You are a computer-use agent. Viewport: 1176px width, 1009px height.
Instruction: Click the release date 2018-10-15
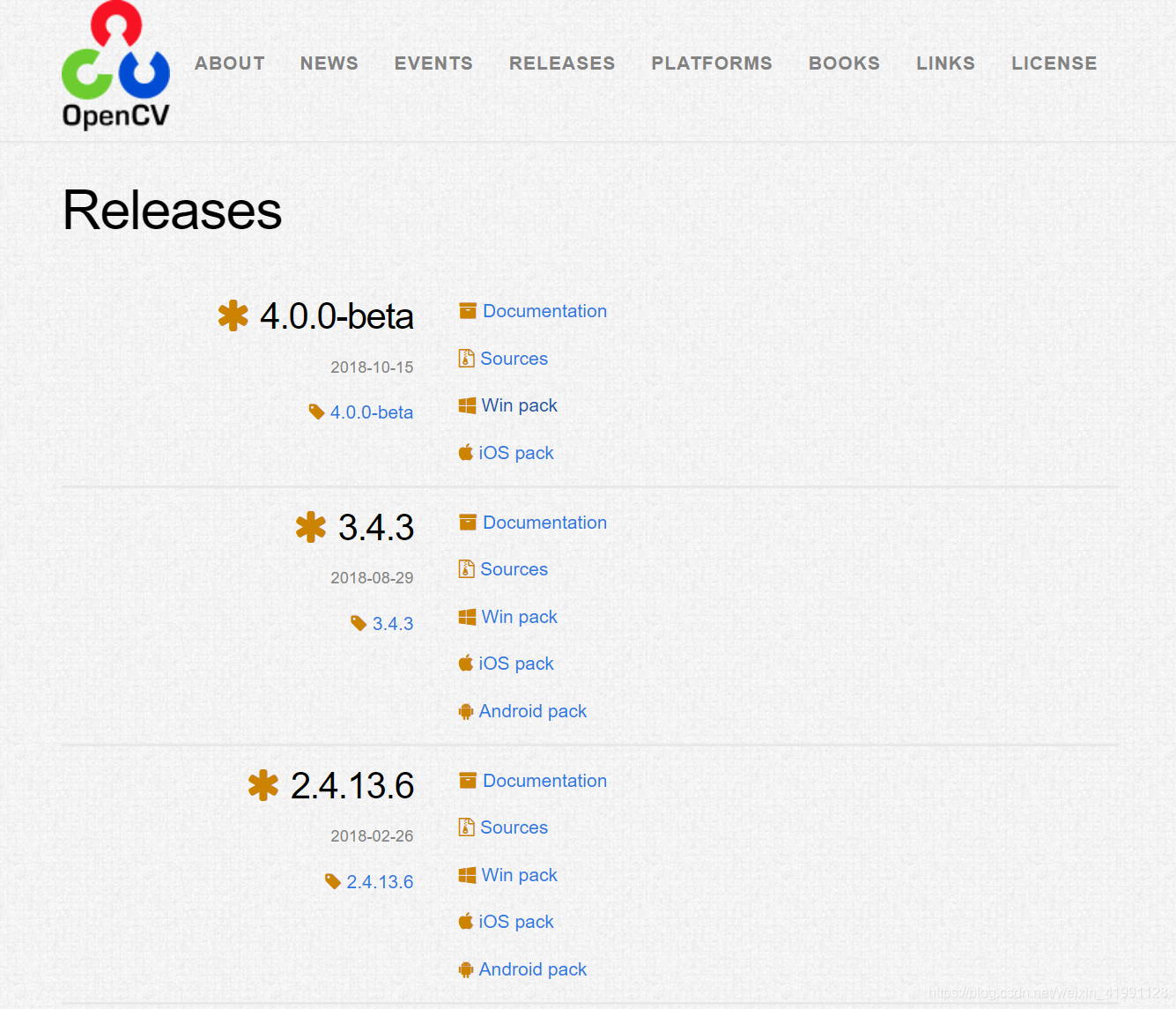[x=372, y=367]
